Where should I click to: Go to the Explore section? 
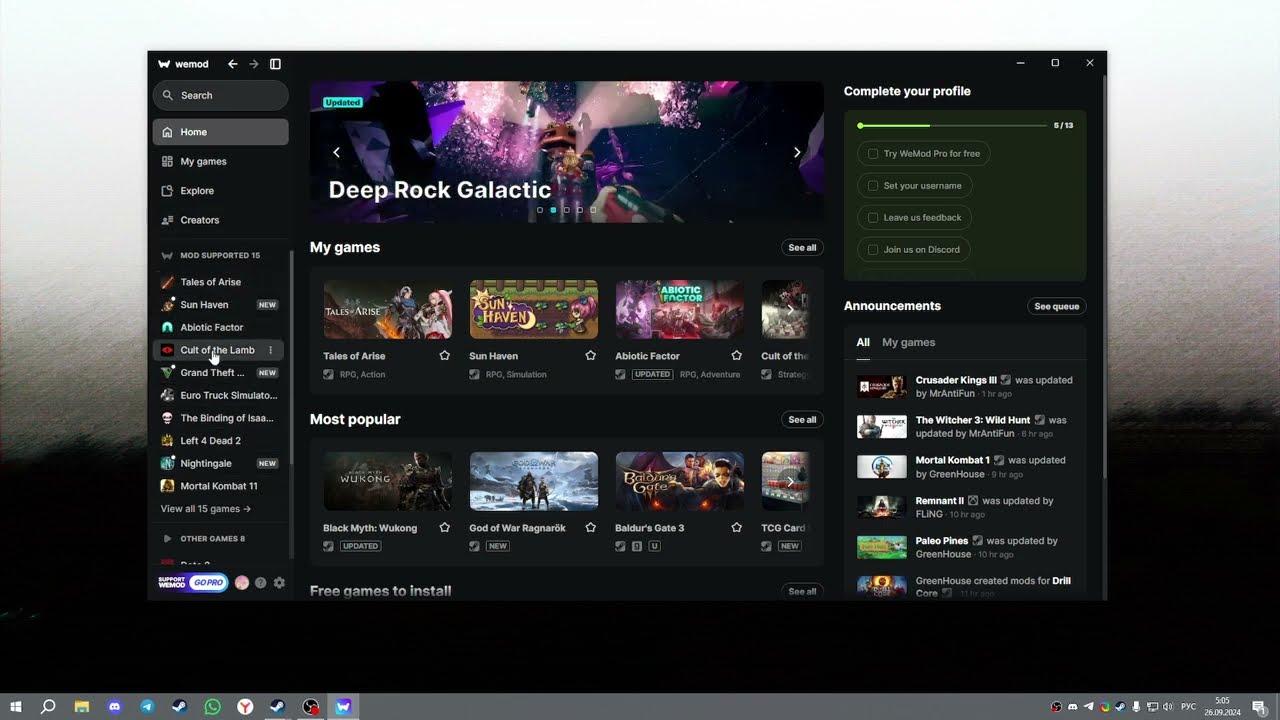pos(220,190)
